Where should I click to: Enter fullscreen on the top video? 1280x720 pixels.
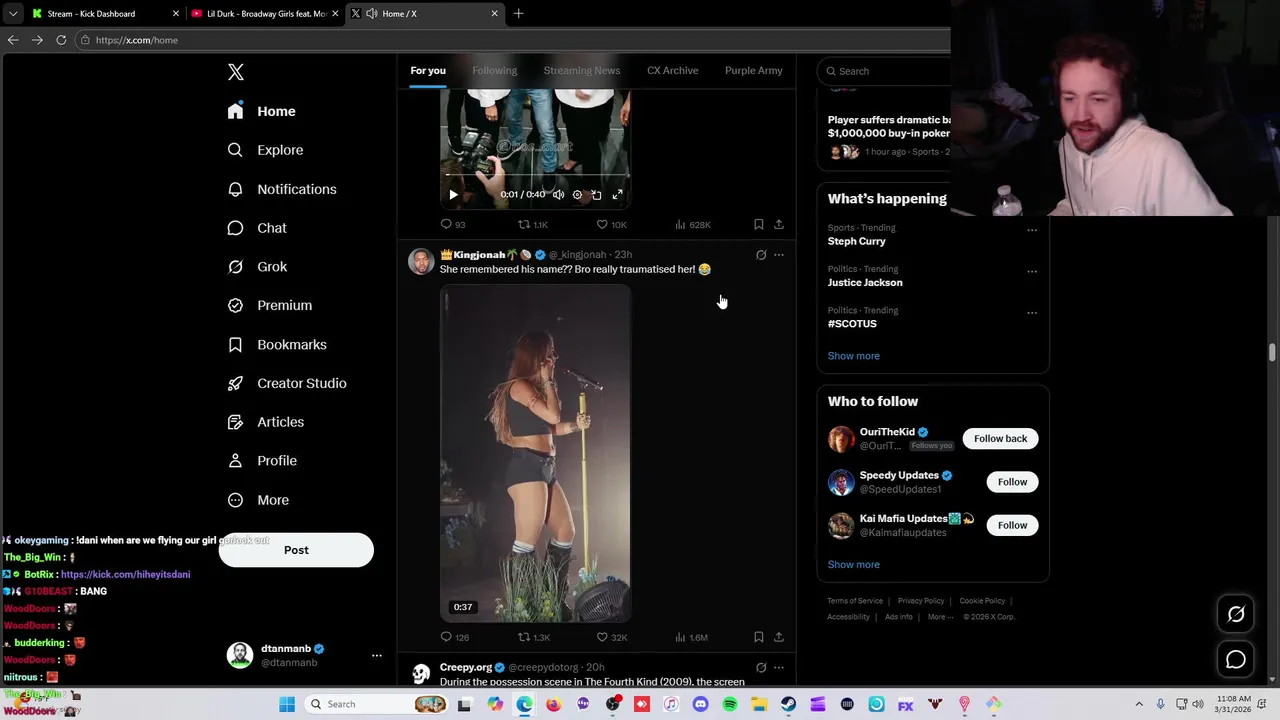click(x=617, y=195)
